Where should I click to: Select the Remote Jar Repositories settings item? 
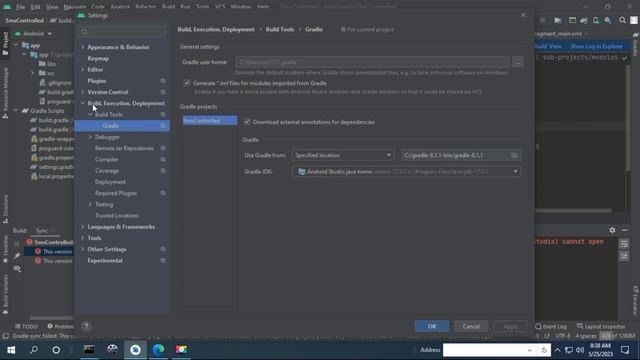124,148
